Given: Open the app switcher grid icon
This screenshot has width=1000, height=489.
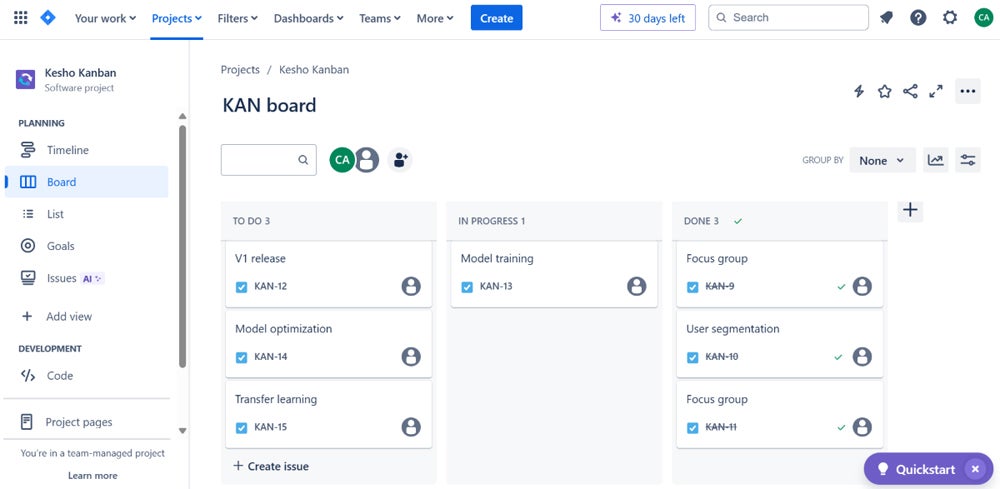Looking at the screenshot, I should tap(20, 18).
